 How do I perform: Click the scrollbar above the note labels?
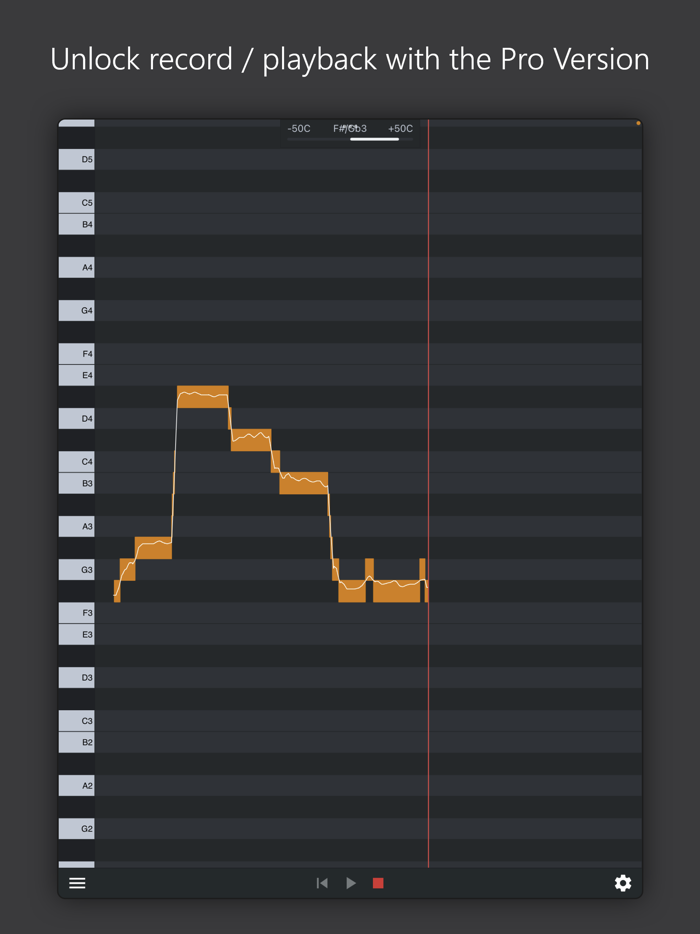click(x=78, y=122)
